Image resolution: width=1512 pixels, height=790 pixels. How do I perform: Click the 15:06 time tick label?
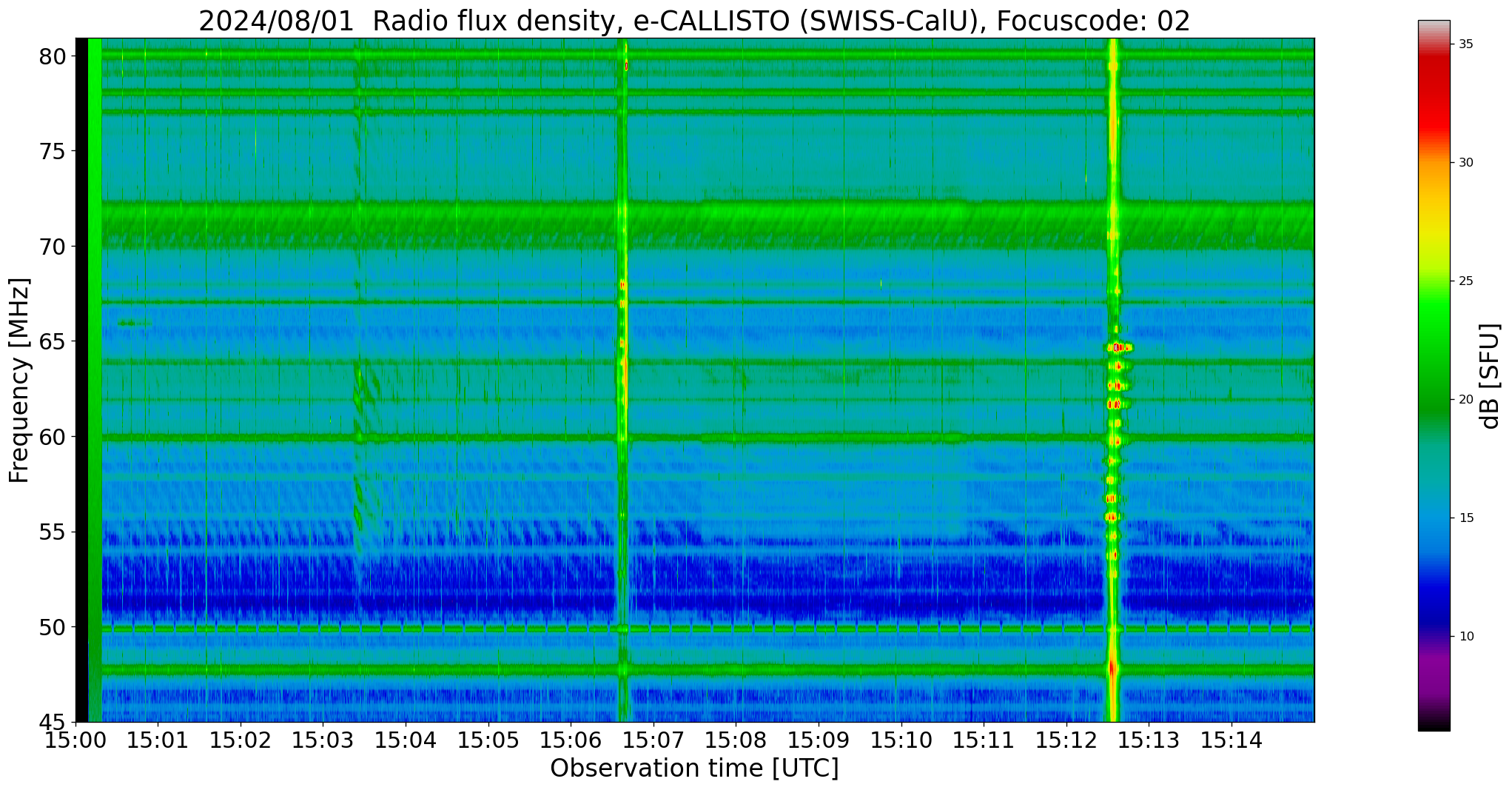(x=571, y=740)
